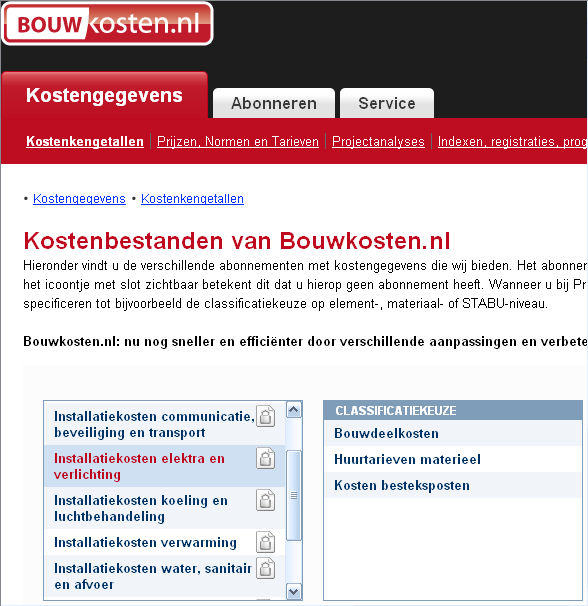Select Installatiekosten water, sanitair en afvoer
This screenshot has height=606, width=588.
point(165,576)
